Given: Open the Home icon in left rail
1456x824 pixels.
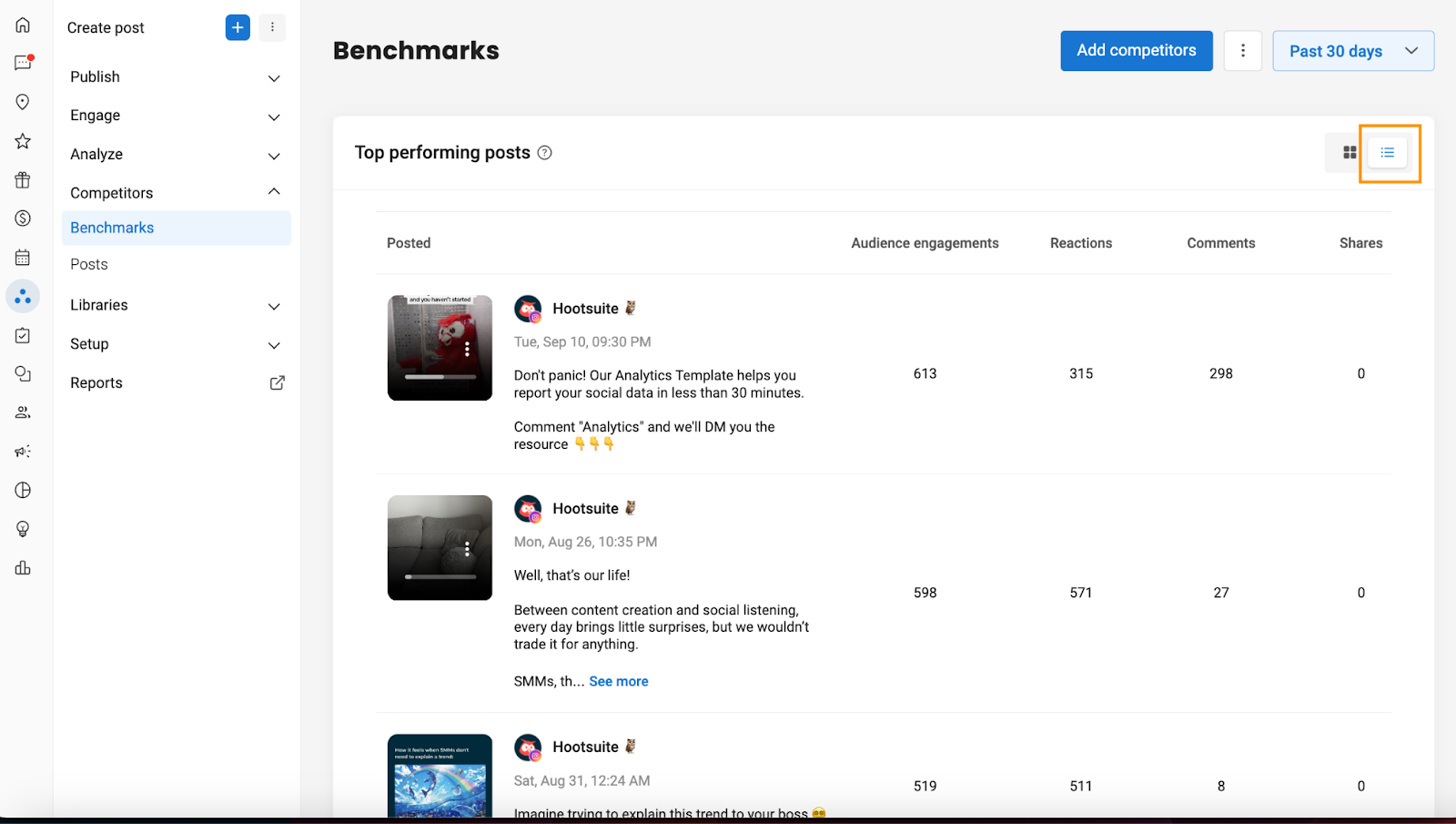Looking at the screenshot, I should coord(23,25).
